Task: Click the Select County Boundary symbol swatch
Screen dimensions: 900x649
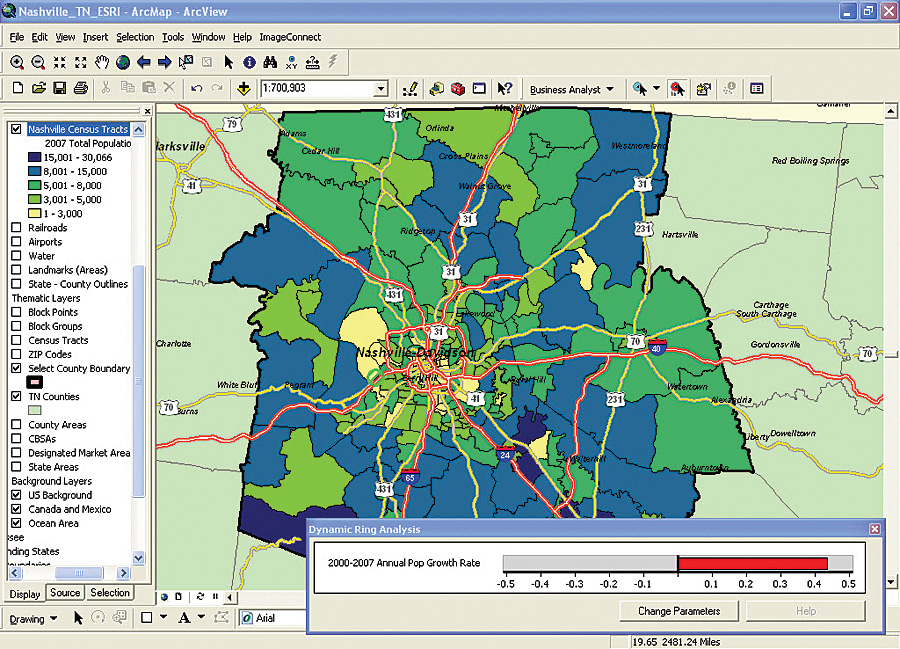Action: point(34,382)
